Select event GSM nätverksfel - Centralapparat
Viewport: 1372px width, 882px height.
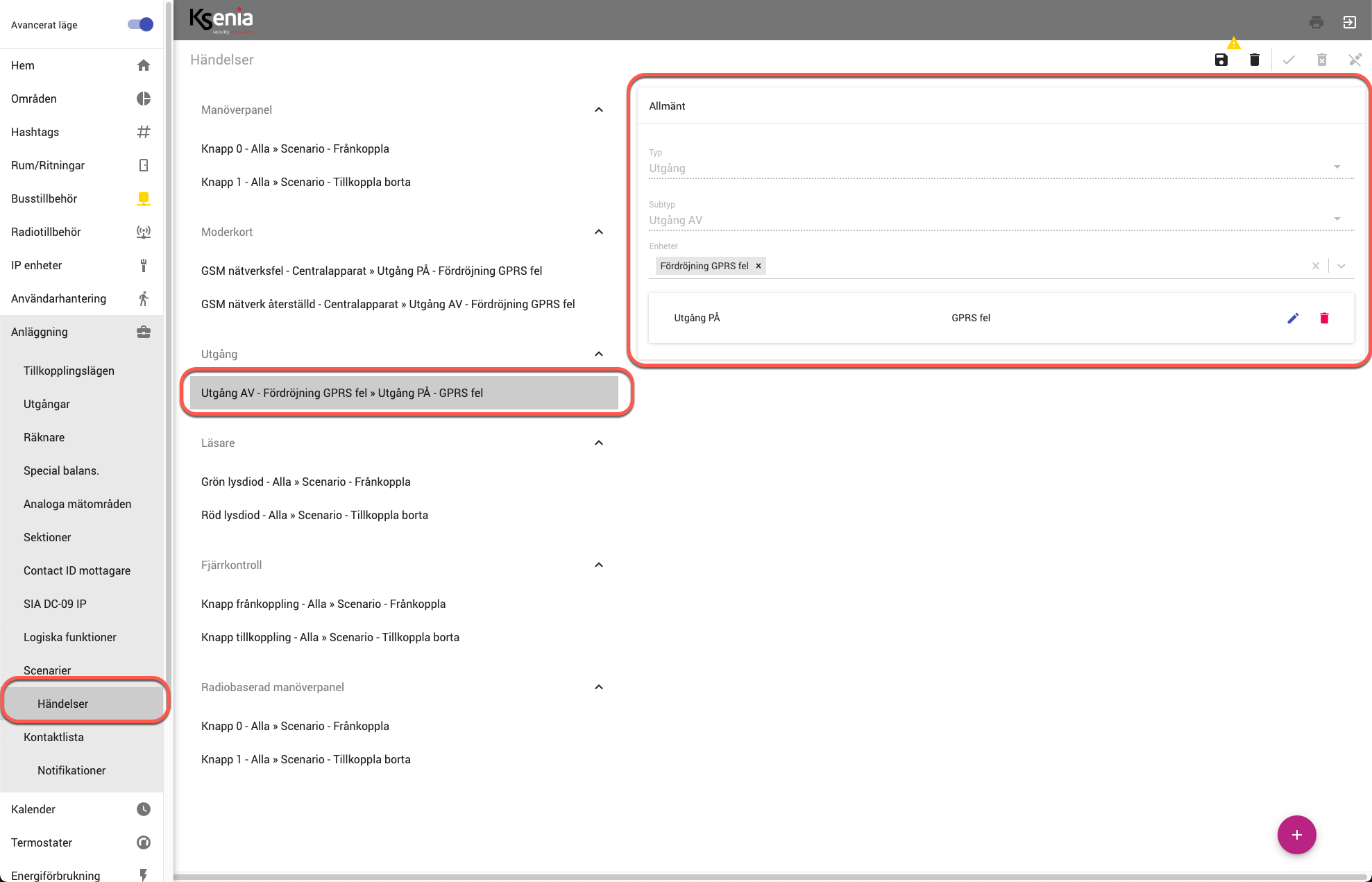tap(371, 271)
